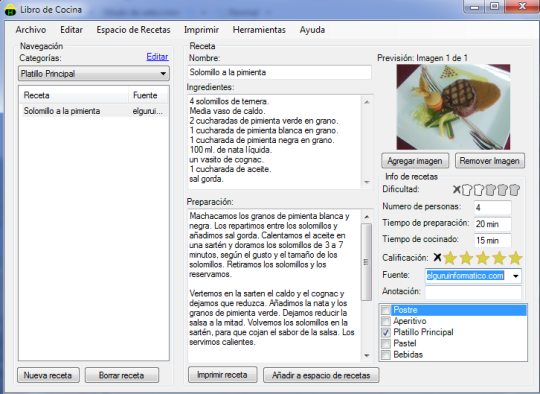Click the Nombre input field
The image size is (540, 394).
click(279, 72)
